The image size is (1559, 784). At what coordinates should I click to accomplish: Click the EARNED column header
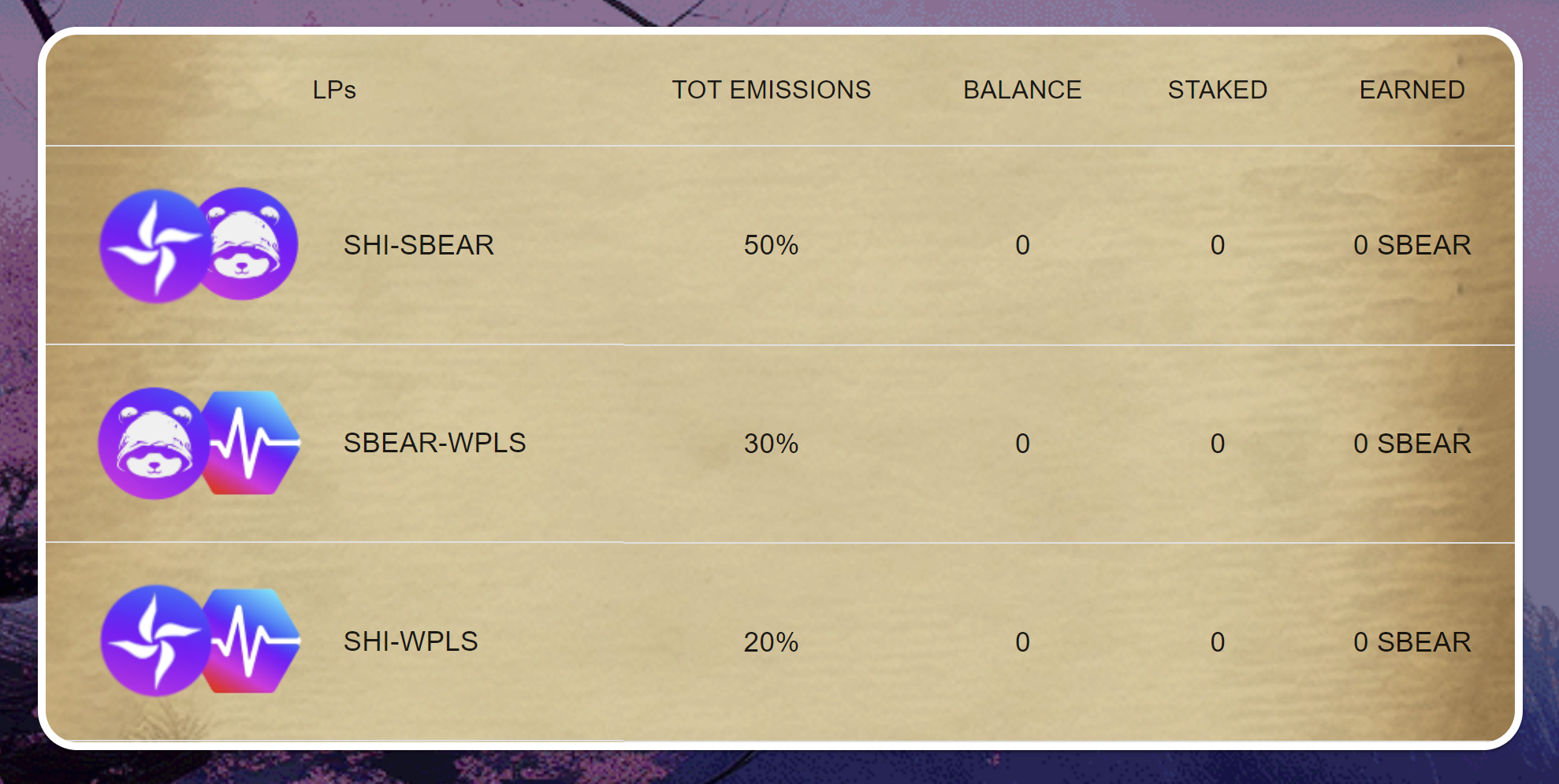click(1412, 90)
